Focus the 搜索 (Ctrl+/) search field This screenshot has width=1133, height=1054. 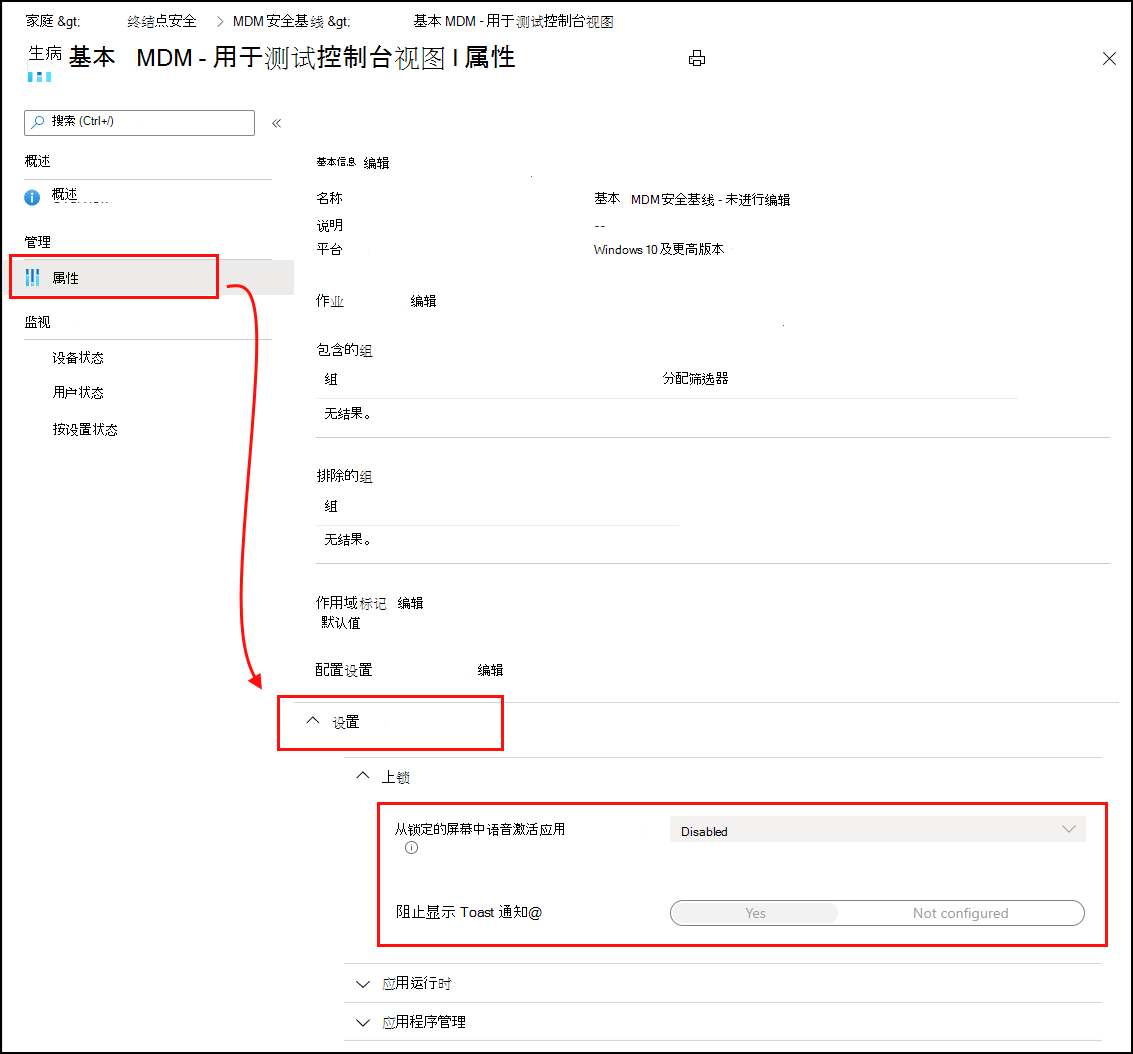point(139,123)
